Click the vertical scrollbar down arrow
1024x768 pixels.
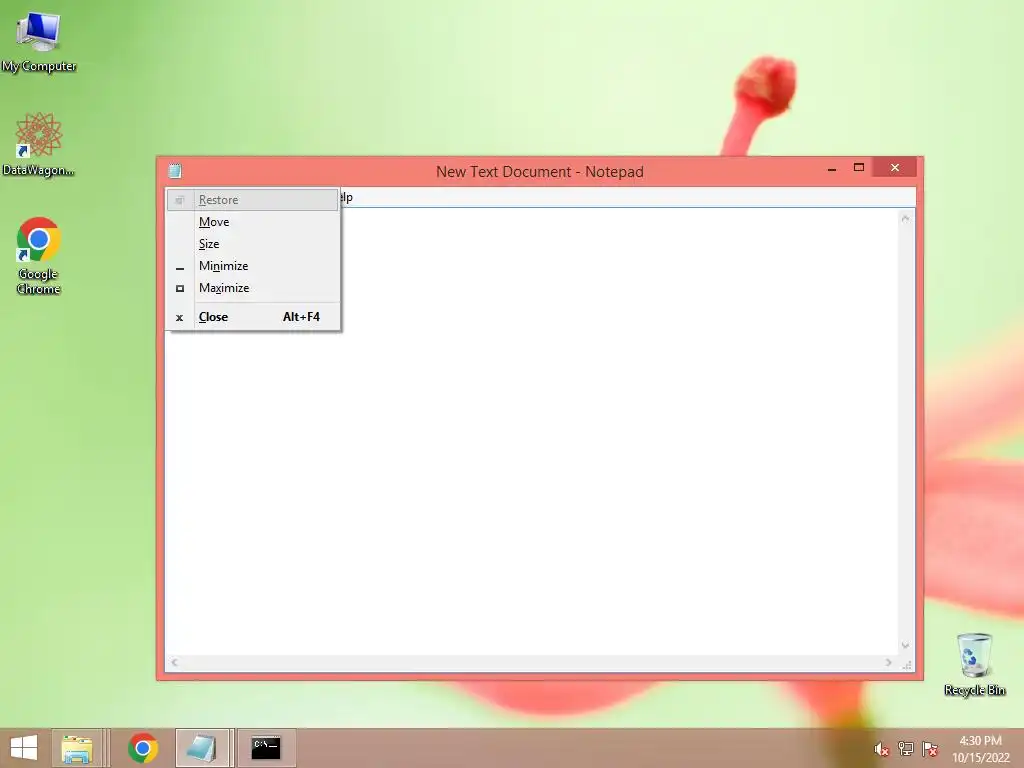pyautogui.click(x=905, y=646)
